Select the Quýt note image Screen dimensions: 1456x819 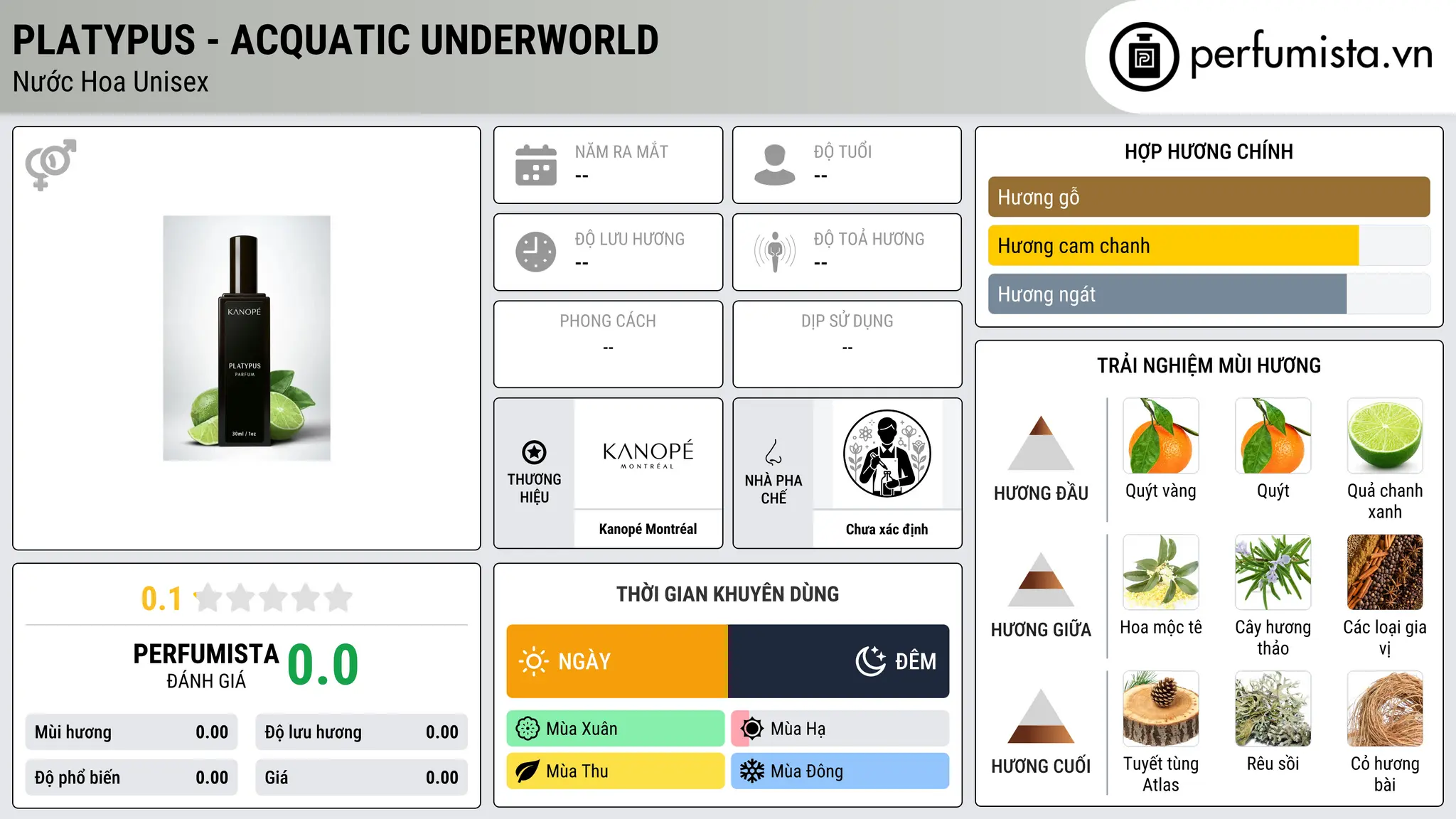pyautogui.click(x=1273, y=436)
